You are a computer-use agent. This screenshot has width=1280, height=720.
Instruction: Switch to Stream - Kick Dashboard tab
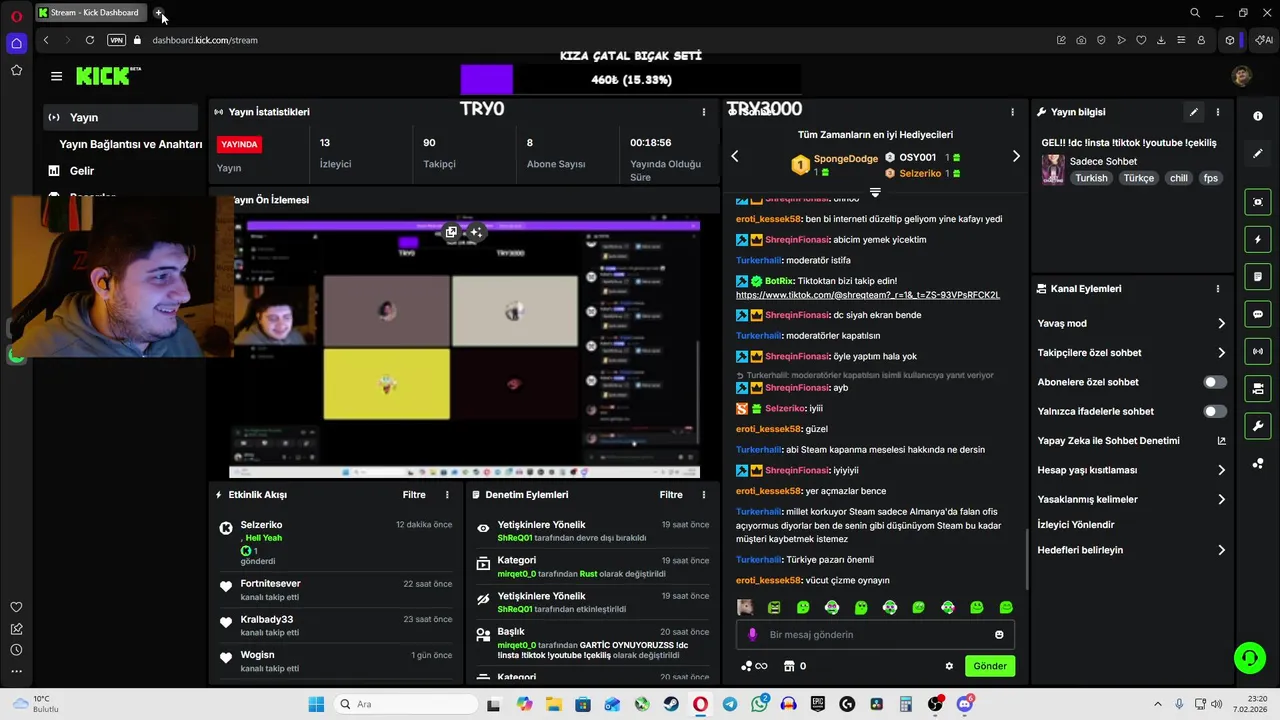90,13
